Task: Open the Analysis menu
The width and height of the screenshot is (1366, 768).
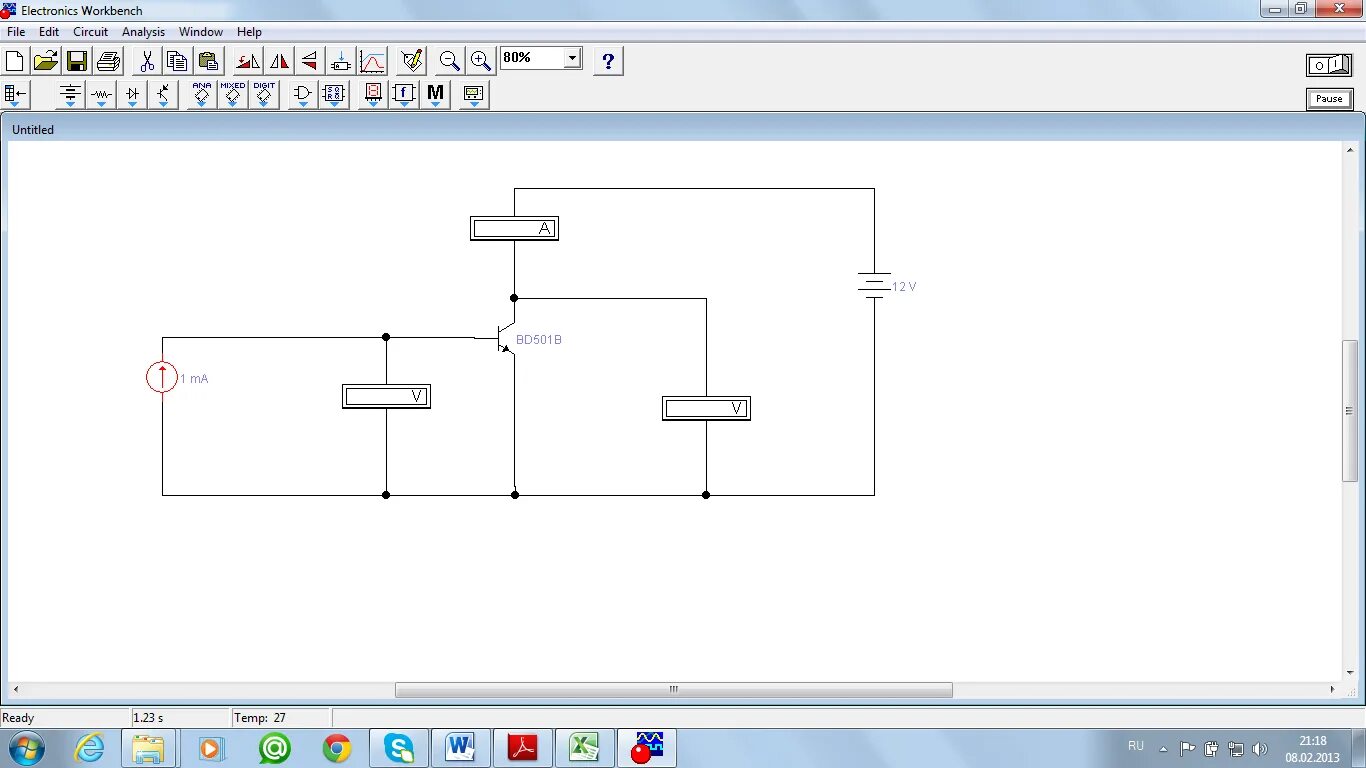Action: tap(143, 31)
